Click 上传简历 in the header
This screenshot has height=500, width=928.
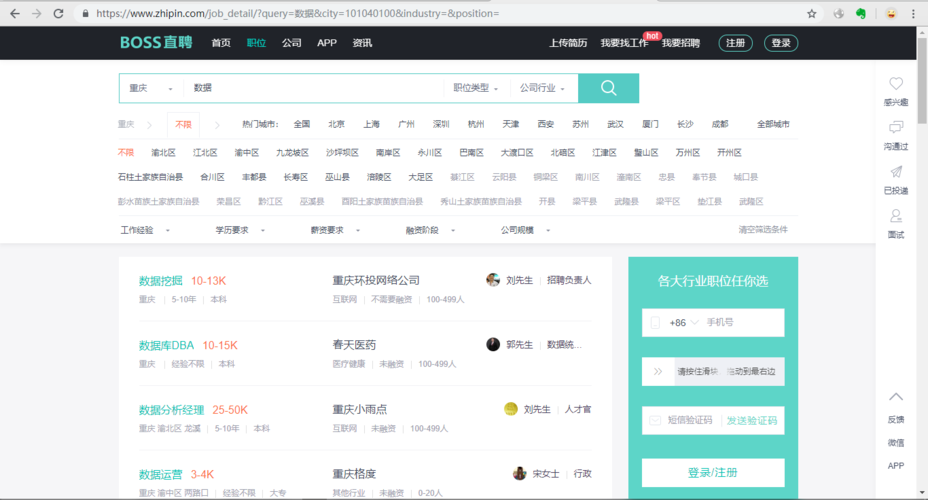click(x=568, y=43)
